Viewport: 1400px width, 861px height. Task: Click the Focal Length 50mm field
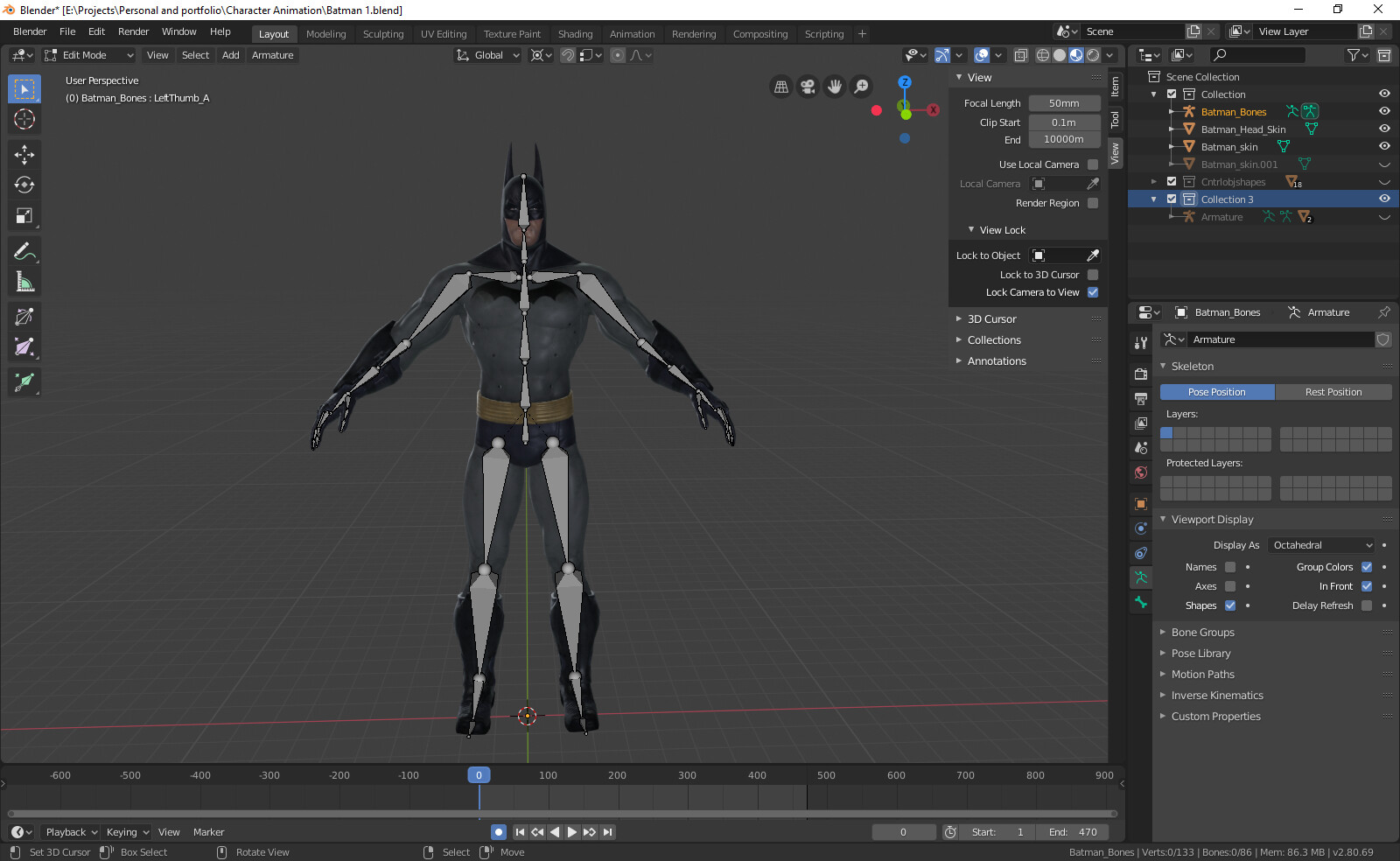point(1064,103)
